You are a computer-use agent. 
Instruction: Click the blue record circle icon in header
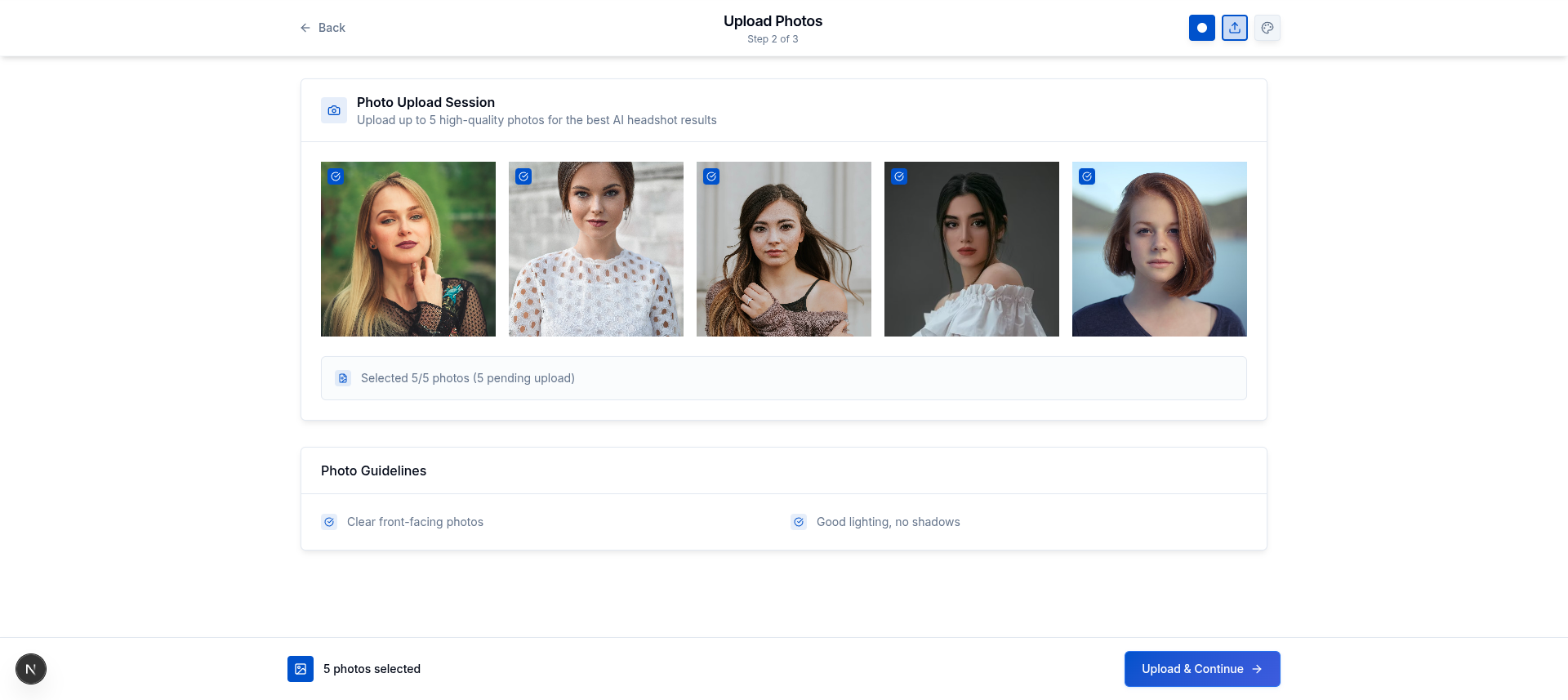[1201, 28]
